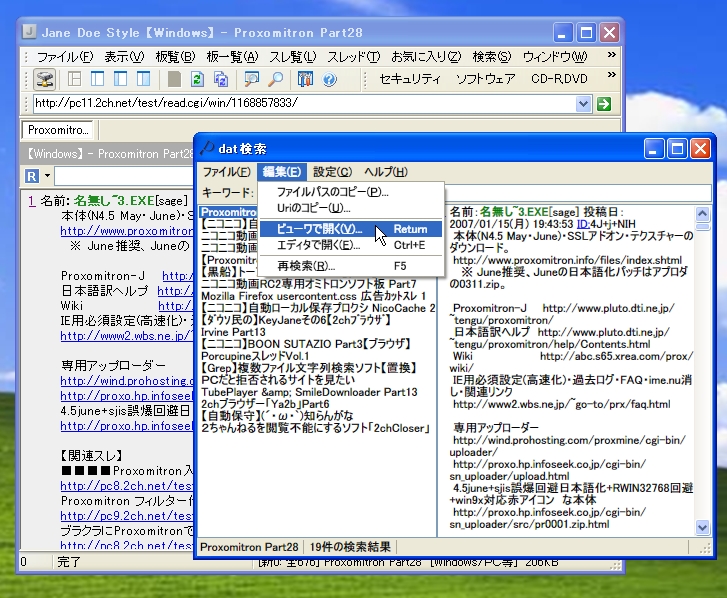The height and width of the screenshot is (598, 727).
Task: Click the keyword search field in dat検索
Action: coord(577,192)
